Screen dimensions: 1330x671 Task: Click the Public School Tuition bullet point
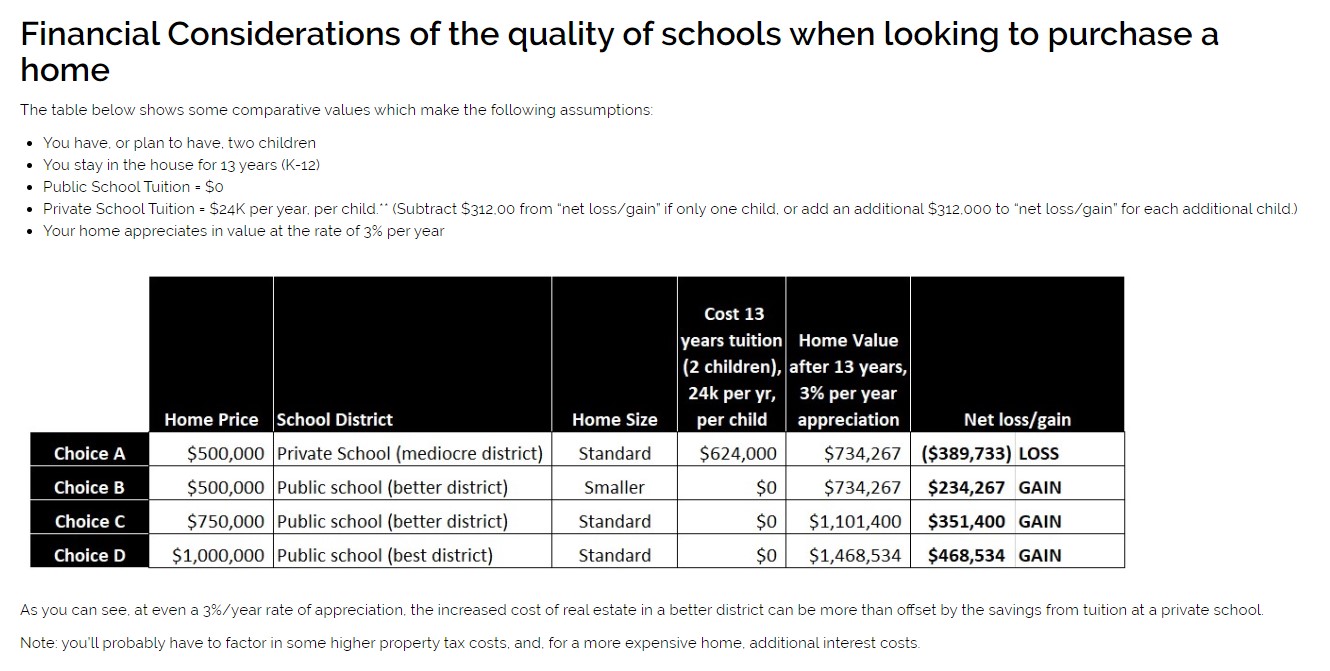click(x=133, y=187)
